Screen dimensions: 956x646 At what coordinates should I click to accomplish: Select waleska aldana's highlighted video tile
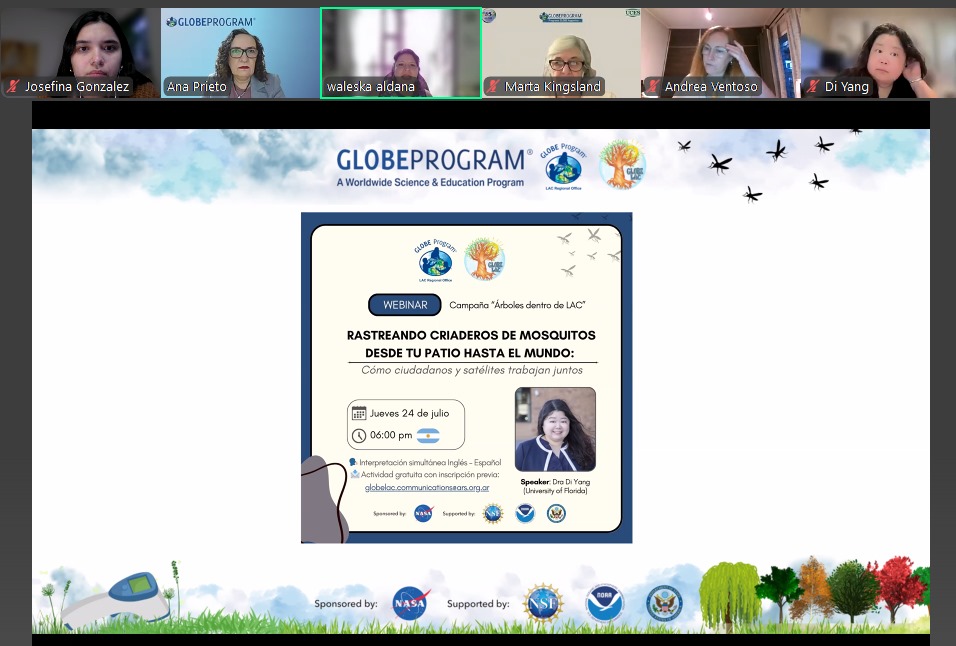[401, 53]
